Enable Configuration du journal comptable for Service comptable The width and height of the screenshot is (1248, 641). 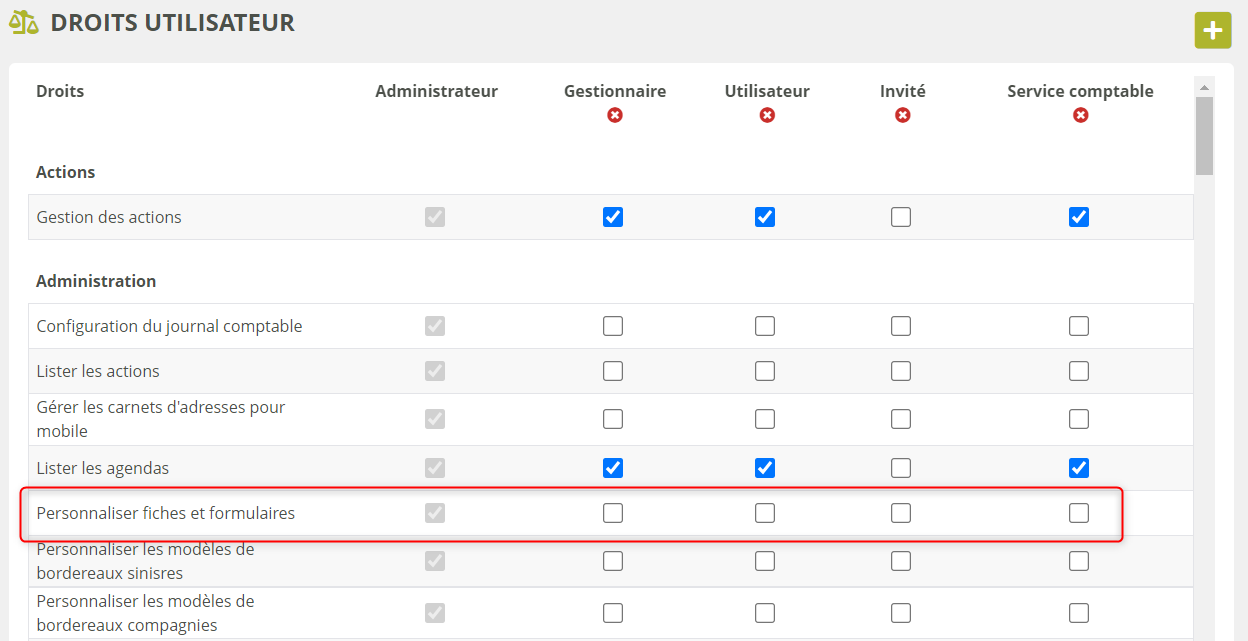pos(1079,326)
